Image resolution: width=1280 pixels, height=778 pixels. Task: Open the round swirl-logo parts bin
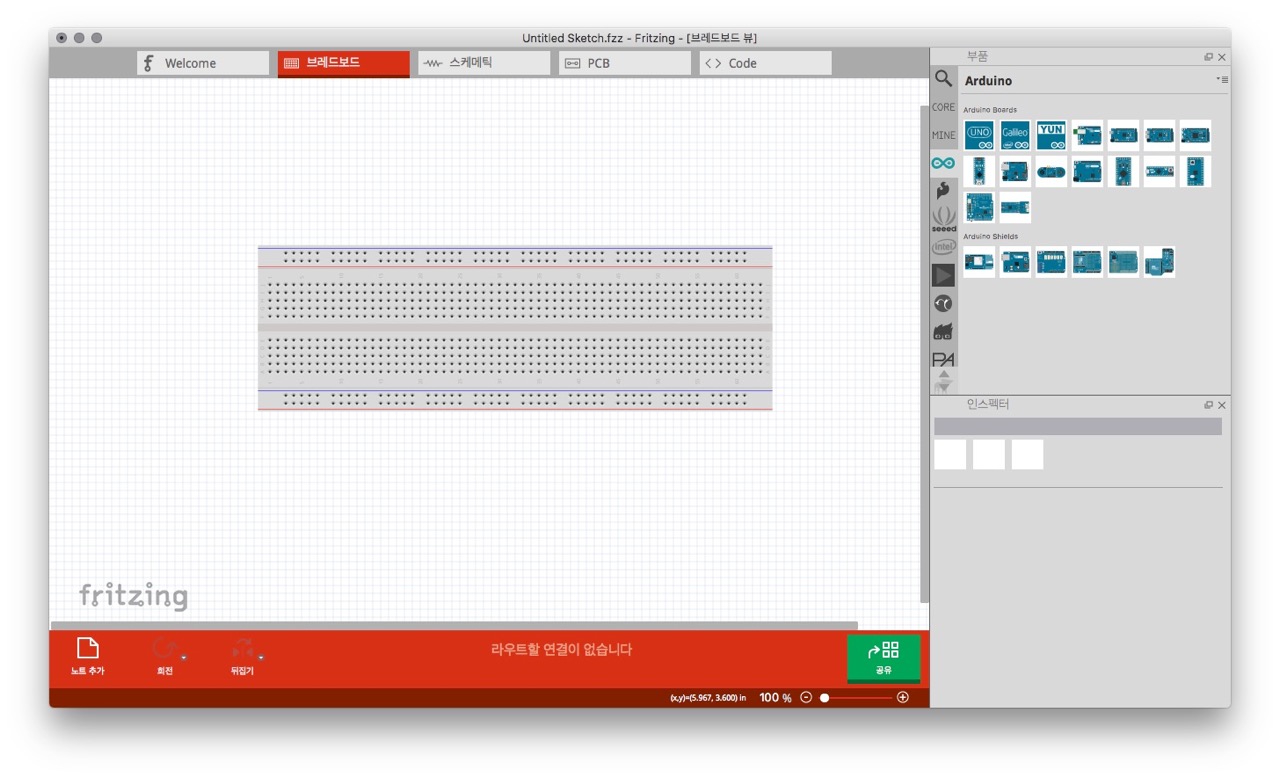(x=943, y=303)
